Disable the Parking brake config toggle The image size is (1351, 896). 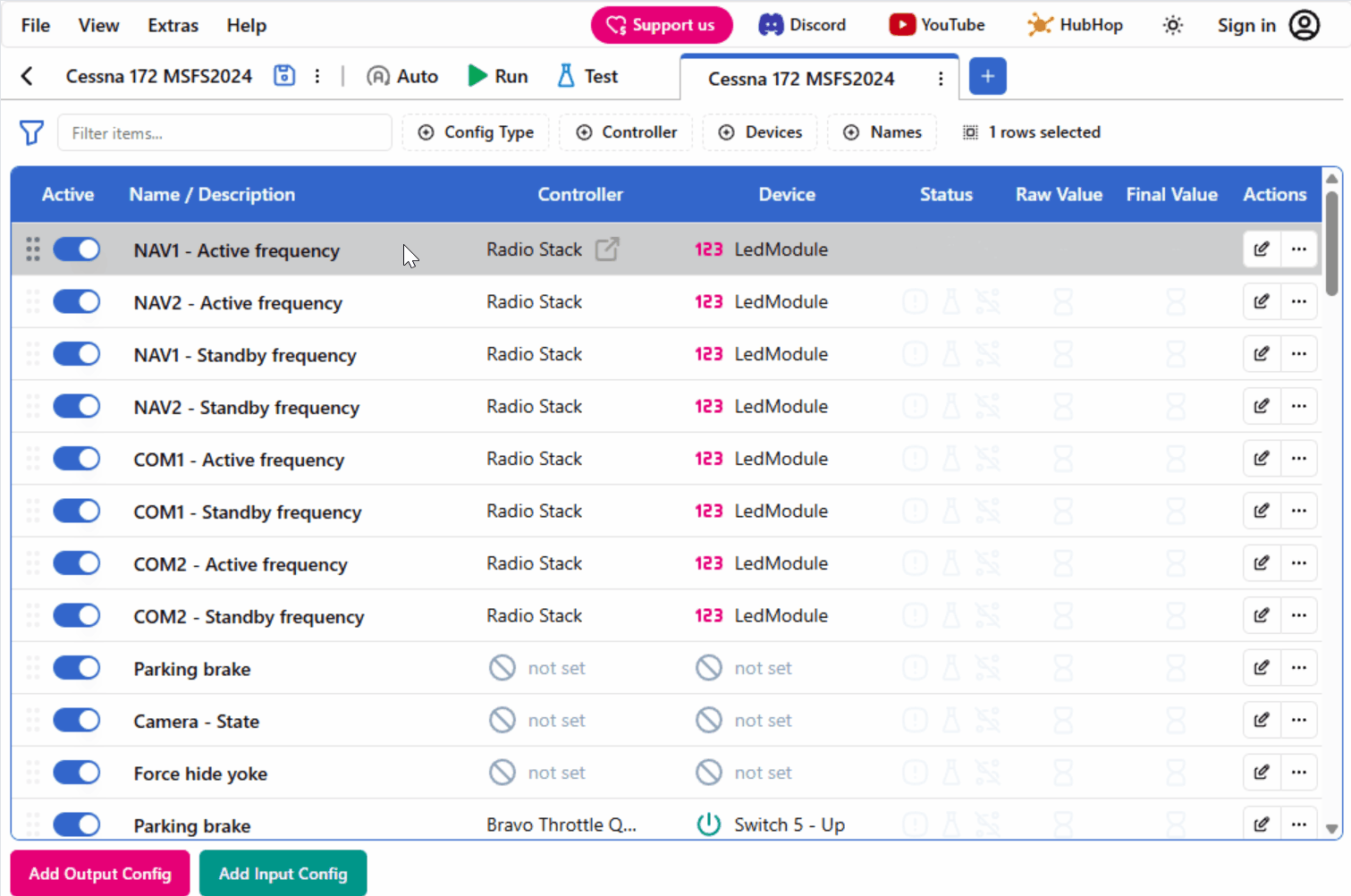click(x=77, y=668)
